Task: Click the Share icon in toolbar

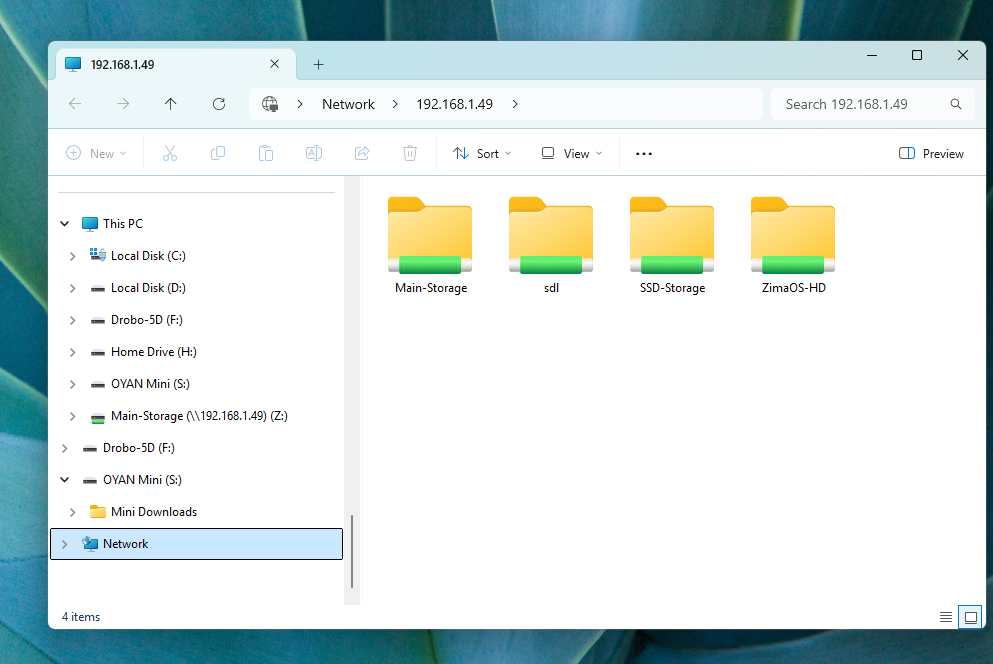Action: point(362,153)
